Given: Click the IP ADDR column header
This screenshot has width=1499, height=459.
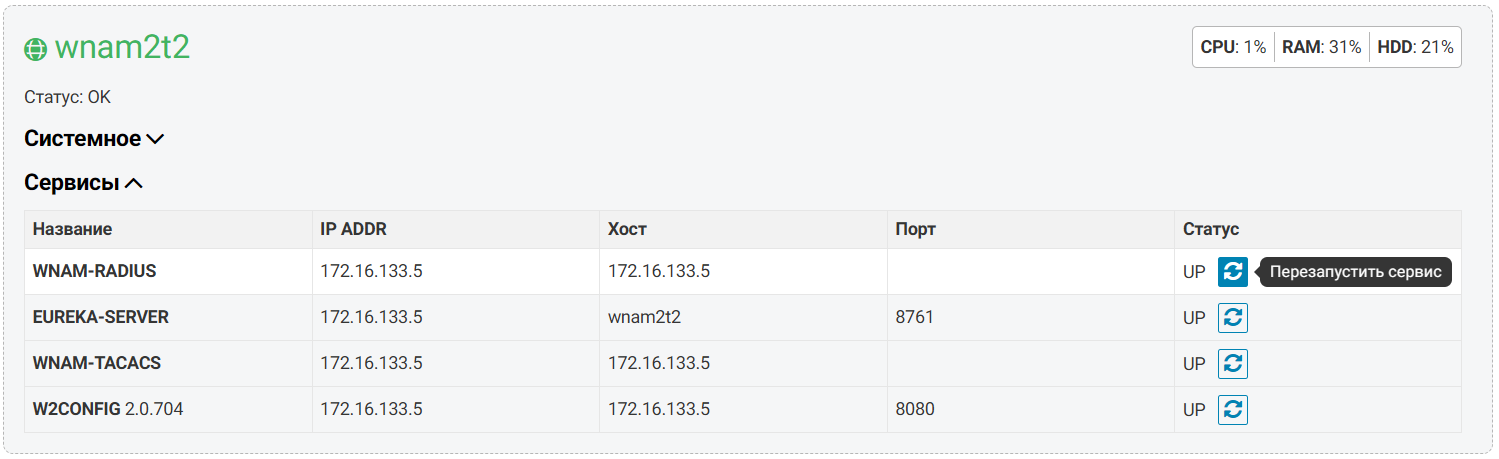Looking at the screenshot, I should (x=353, y=229).
